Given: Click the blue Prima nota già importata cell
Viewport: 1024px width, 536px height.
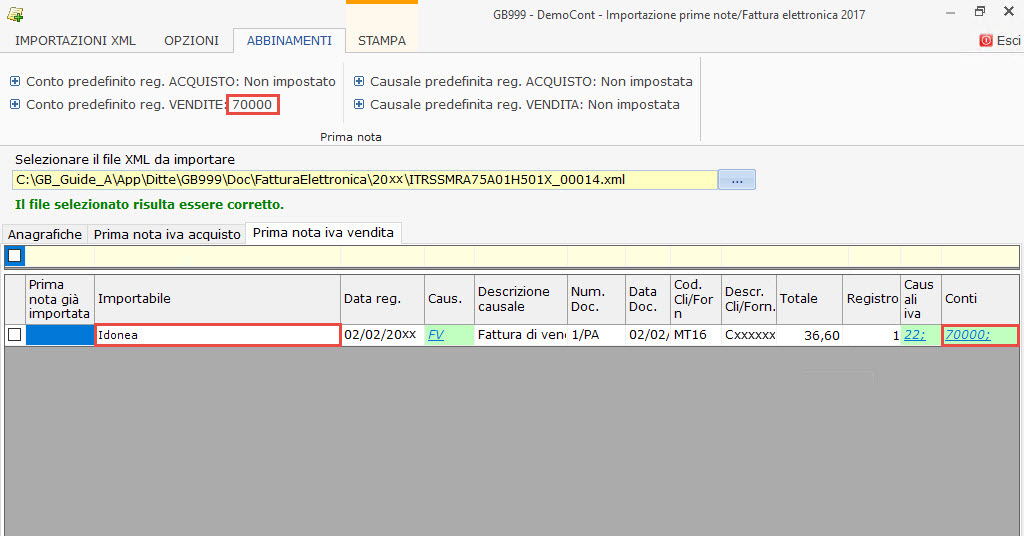Looking at the screenshot, I should (60, 335).
